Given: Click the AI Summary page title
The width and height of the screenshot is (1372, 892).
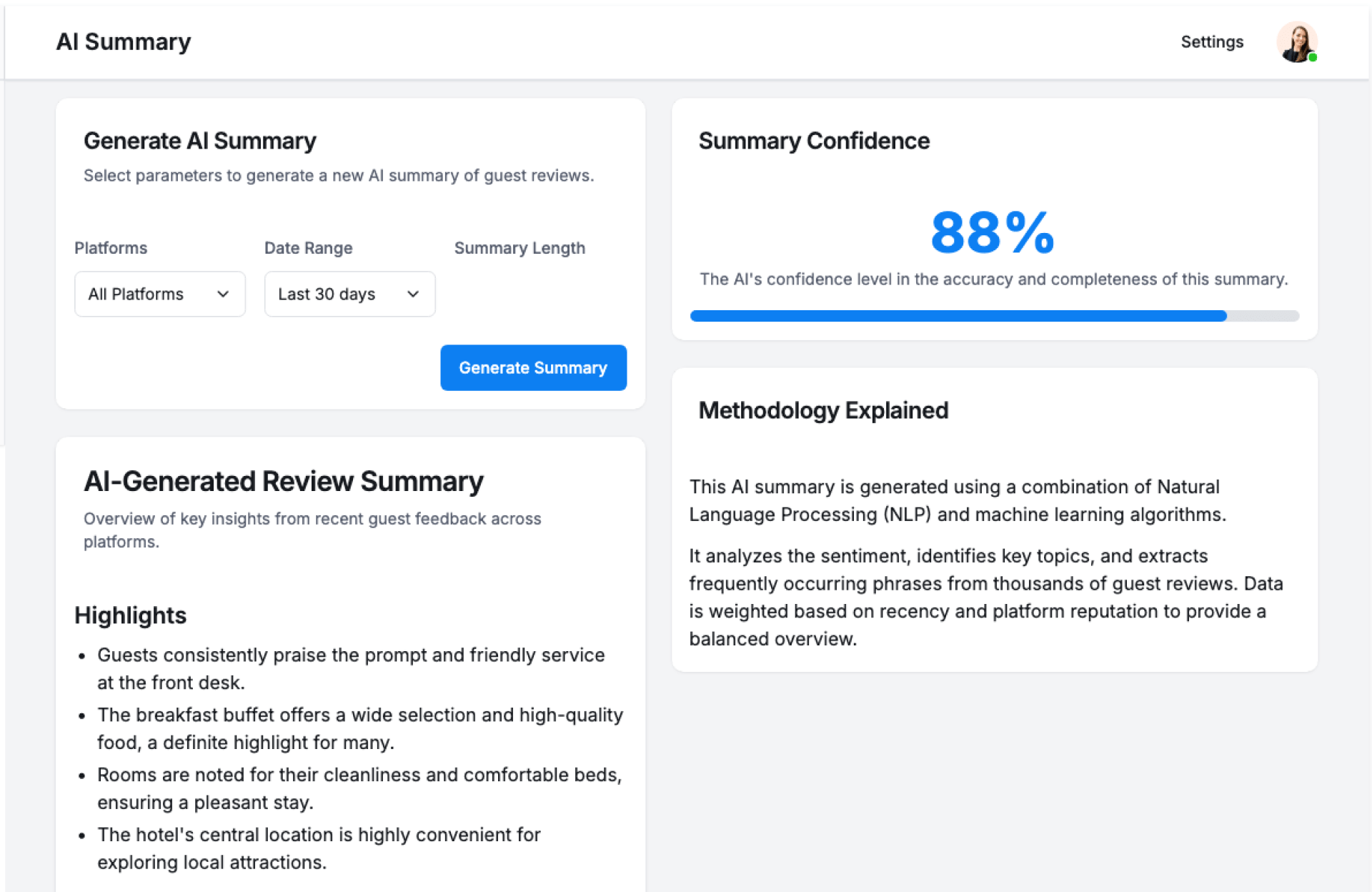Looking at the screenshot, I should pos(124,42).
